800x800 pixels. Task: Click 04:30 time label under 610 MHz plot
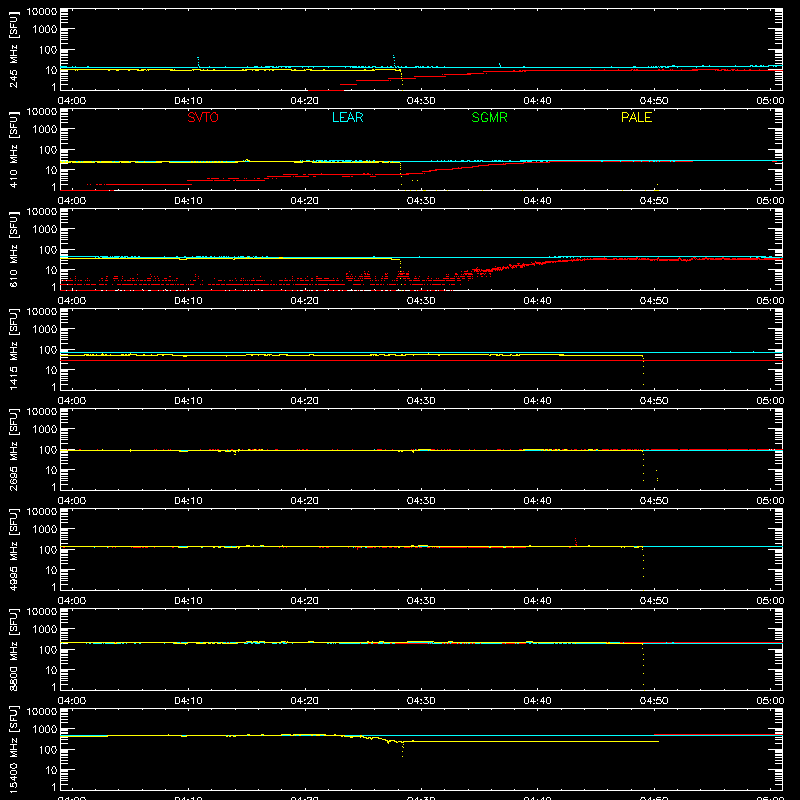[421, 301]
